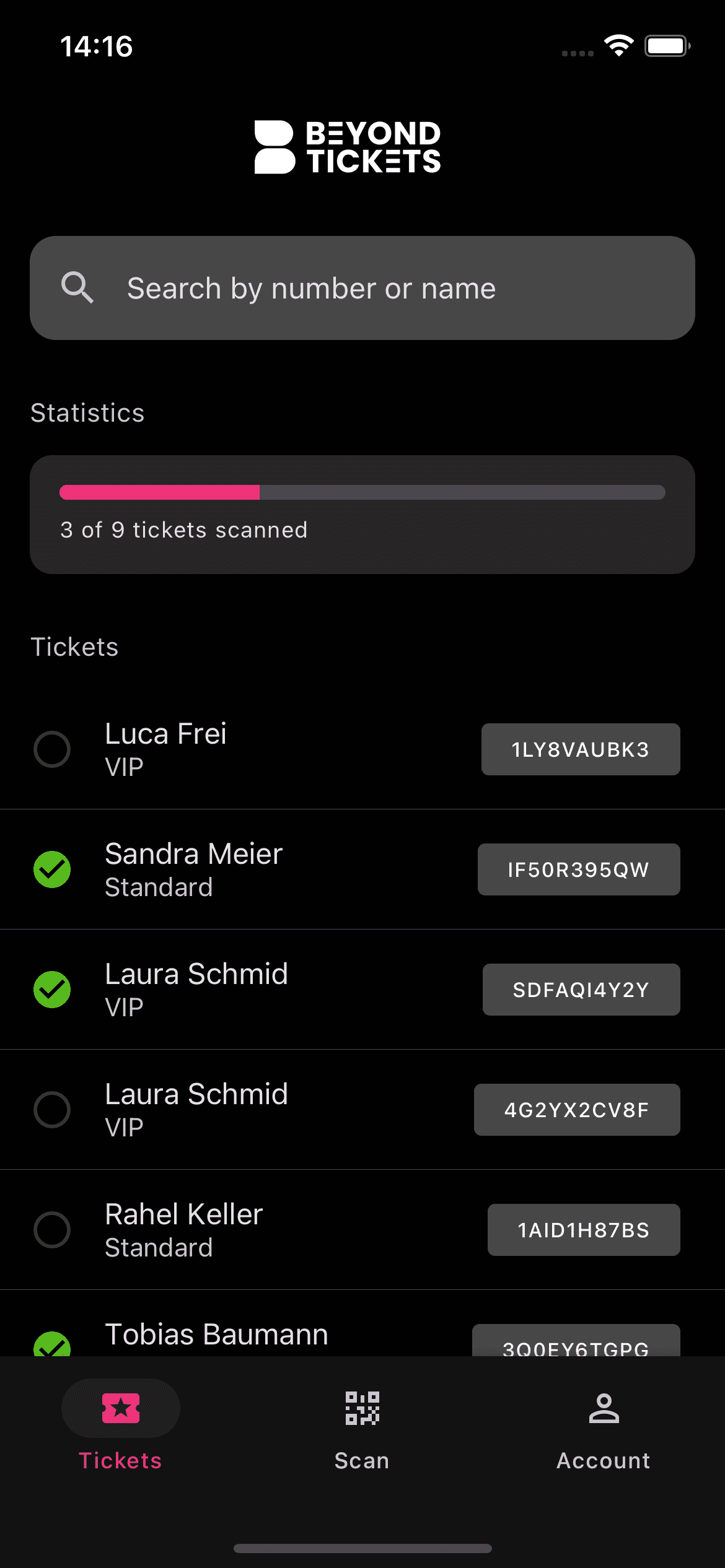Screen dimensions: 725x1568
Task: Tap the Tickets star ticket icon
Action: pos(121,1408)
